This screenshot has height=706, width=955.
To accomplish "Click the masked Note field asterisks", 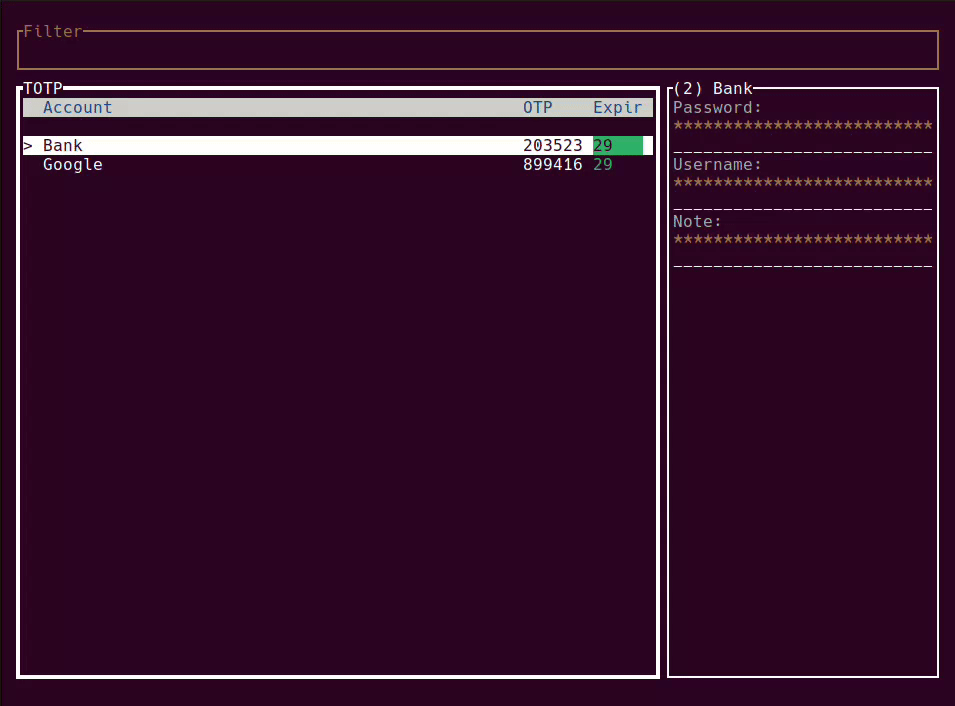I will (x=803, y=239).
